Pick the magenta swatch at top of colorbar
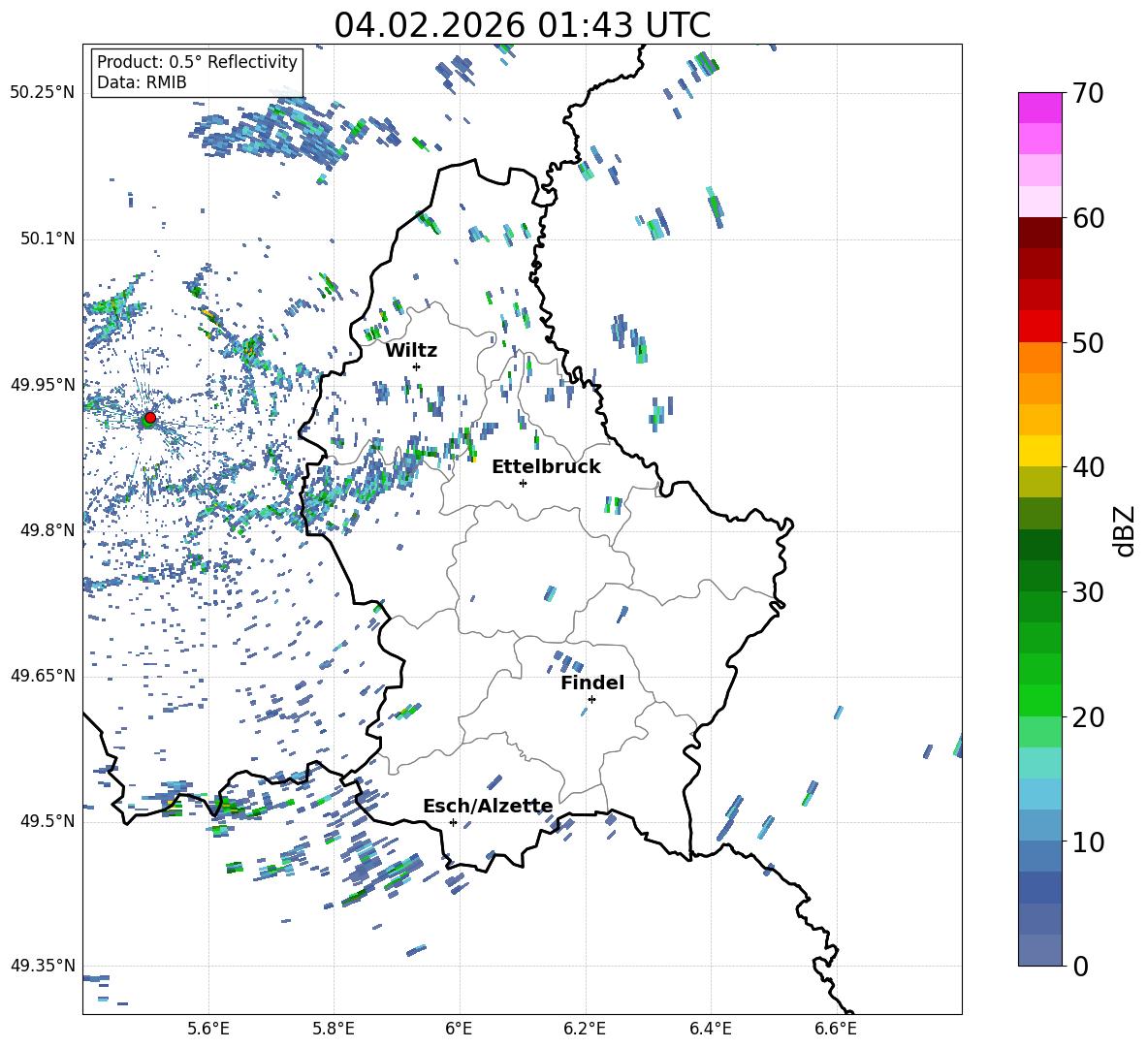 click(1040, 108)
